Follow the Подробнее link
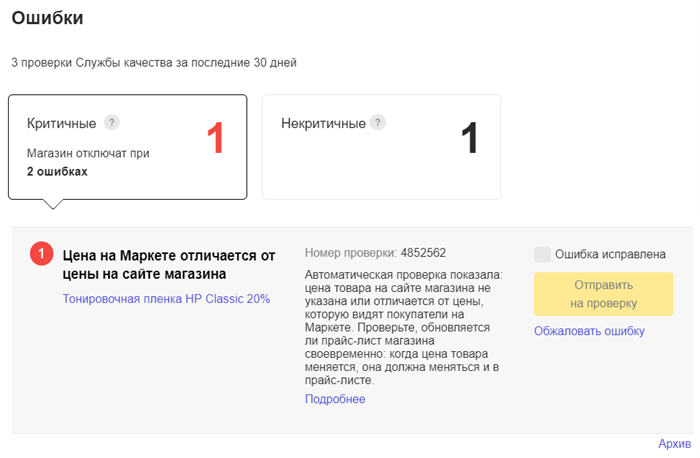700x458 pixels. (335, 399)
